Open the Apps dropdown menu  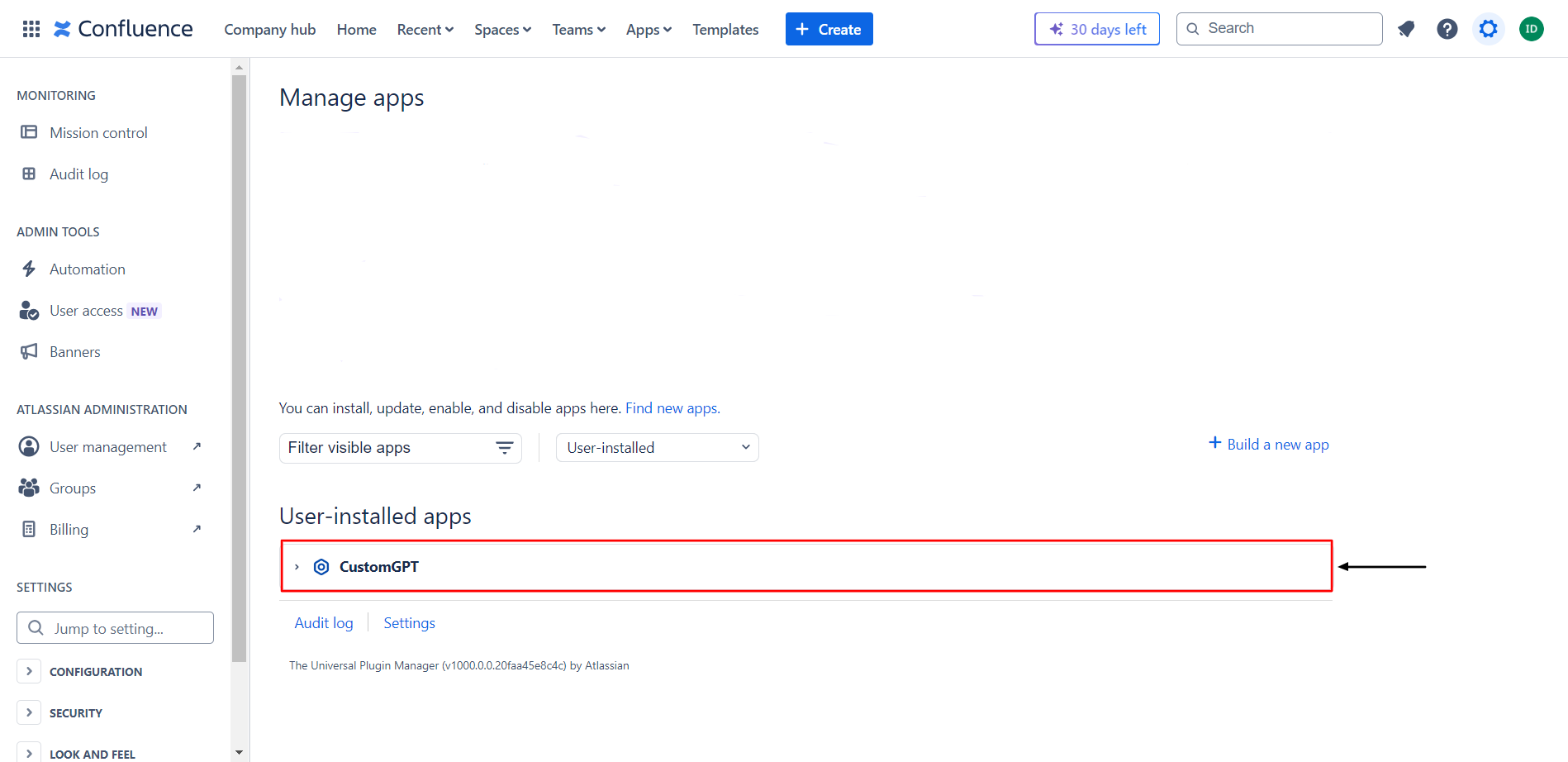pyautogui.click(x=649, y=29)
